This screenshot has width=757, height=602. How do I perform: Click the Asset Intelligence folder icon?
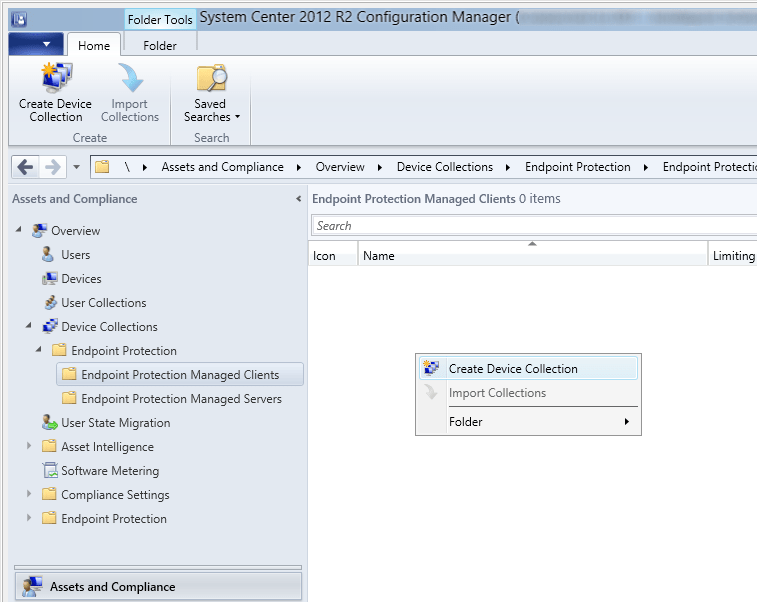pyautogui.click(x=49, y=446)
